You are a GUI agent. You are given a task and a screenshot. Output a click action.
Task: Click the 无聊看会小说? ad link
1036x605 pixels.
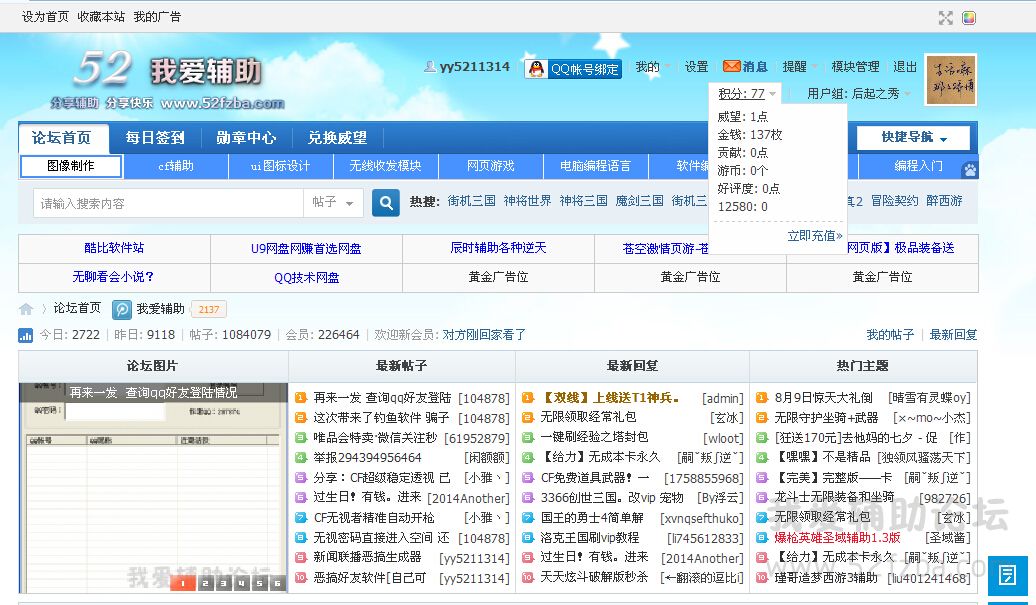click(113, 277)
